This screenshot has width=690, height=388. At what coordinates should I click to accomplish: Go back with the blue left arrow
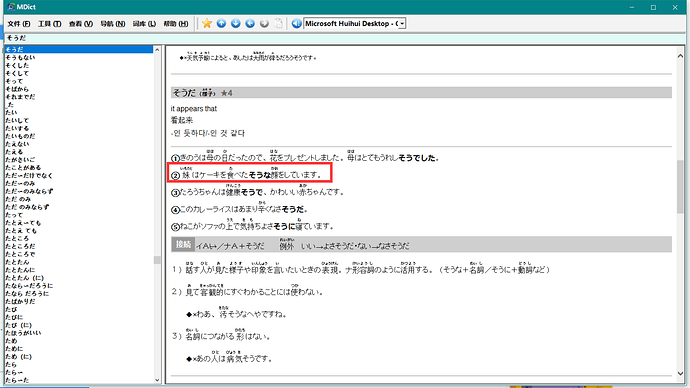[250, 24]
